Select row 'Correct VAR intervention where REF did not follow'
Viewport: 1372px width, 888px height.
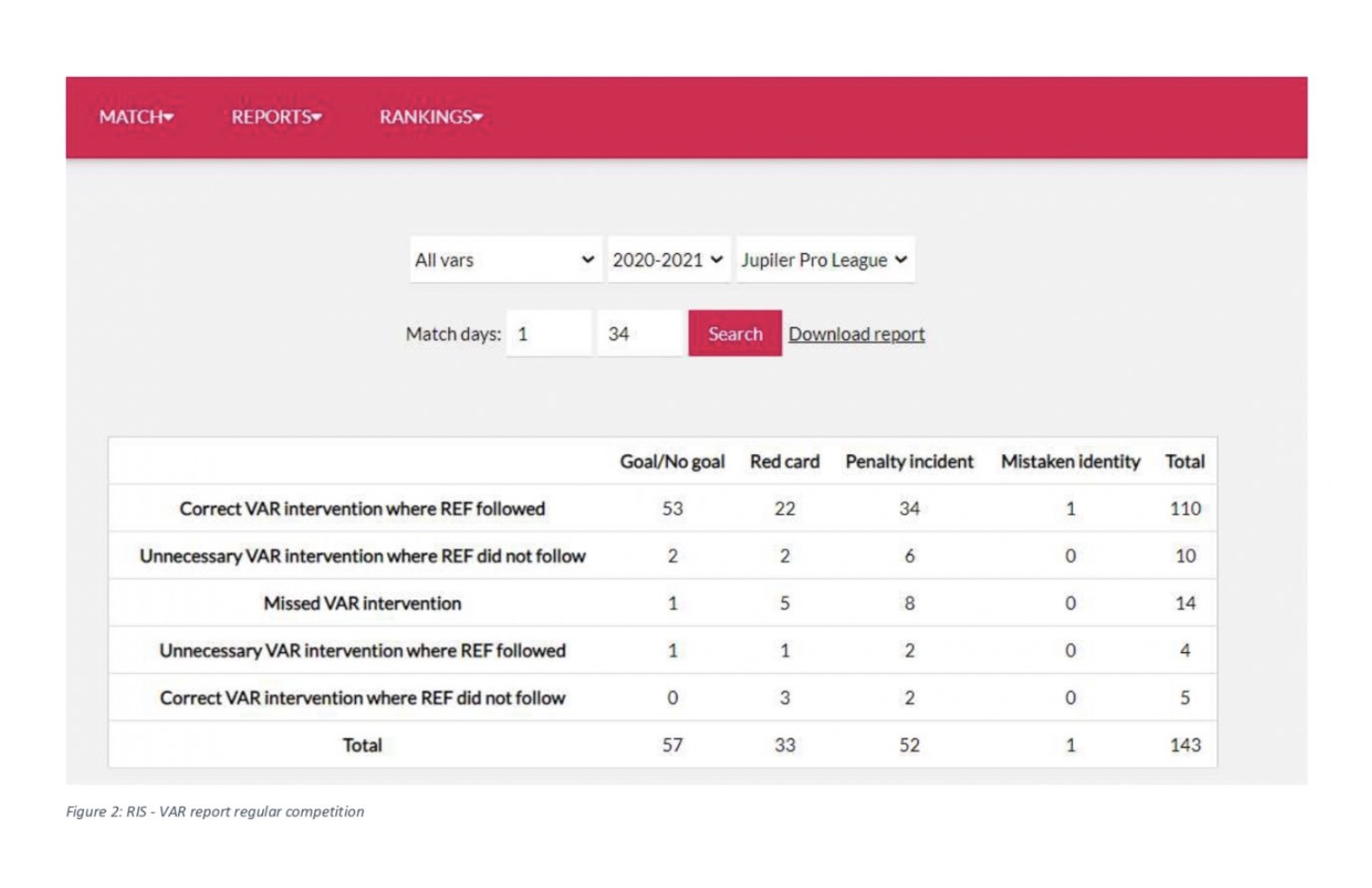click(x=663, y=697)
